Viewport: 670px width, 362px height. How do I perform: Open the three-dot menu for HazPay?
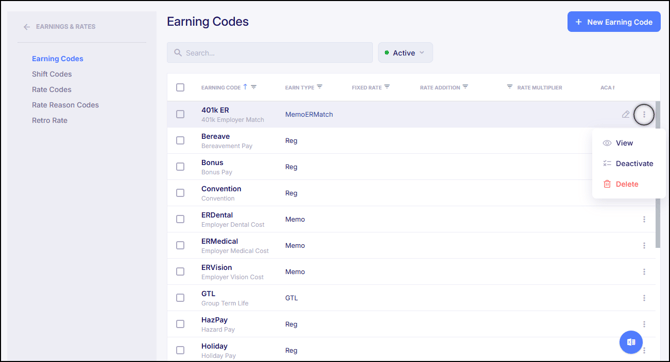644,324
